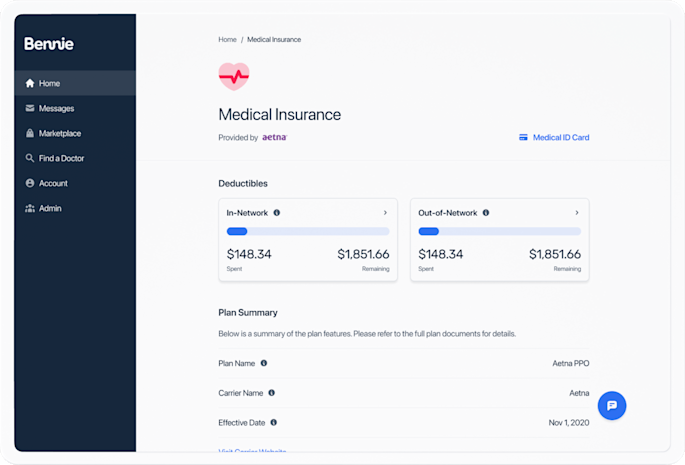
Task: Click the Nov 1, 2020 date value
Action: point(569,423)
